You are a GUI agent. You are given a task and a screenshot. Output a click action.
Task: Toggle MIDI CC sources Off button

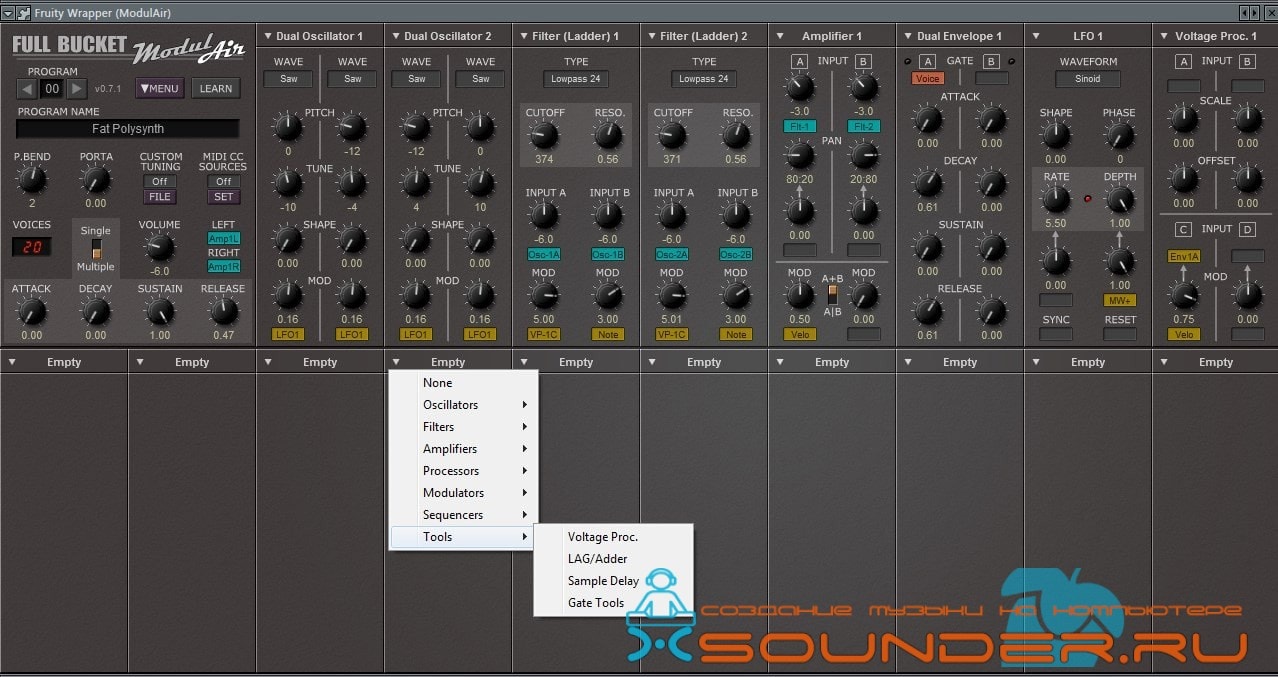pyautogui.click(x=224, y=182)
